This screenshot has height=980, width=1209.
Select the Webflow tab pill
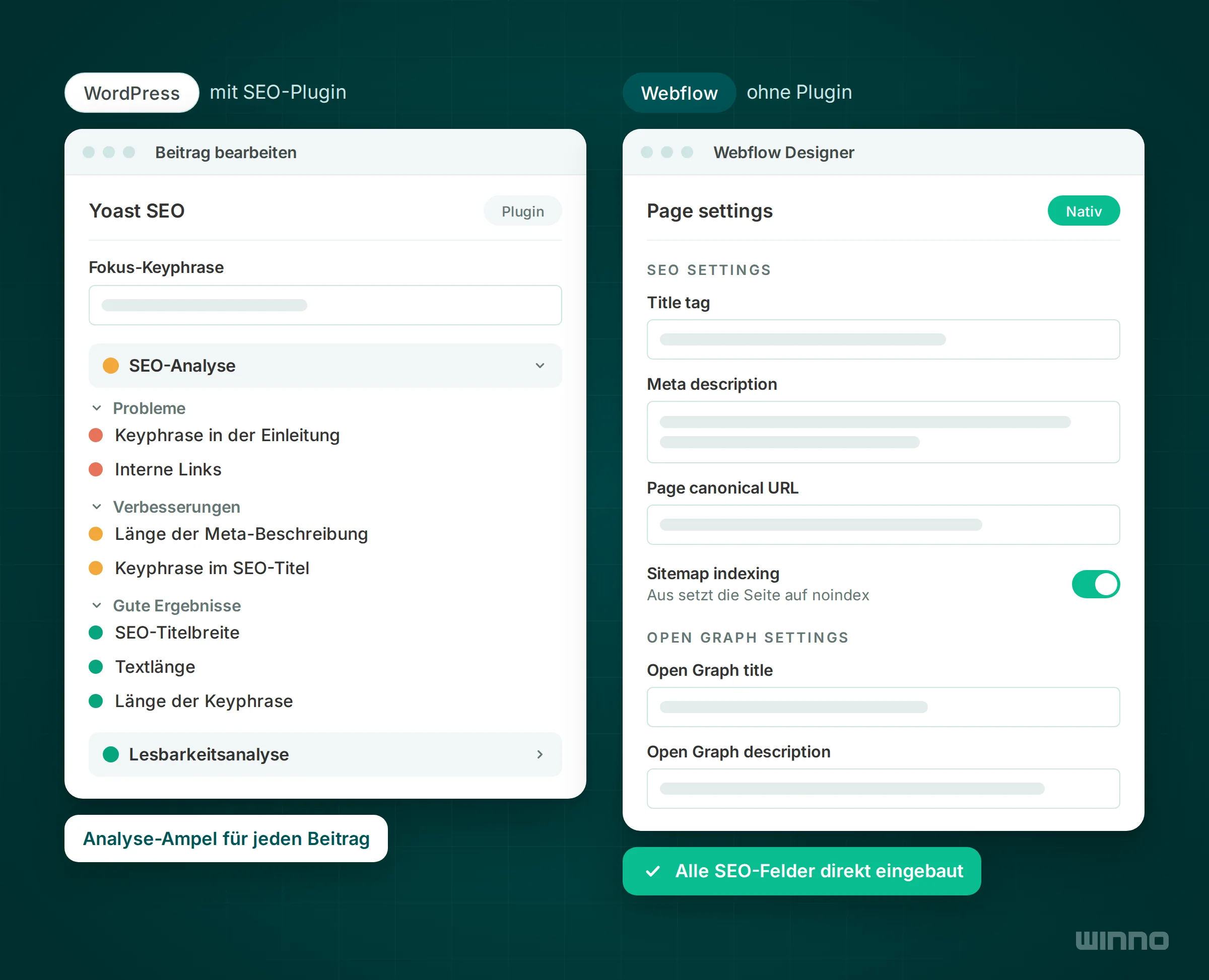(x=680, y=93)
